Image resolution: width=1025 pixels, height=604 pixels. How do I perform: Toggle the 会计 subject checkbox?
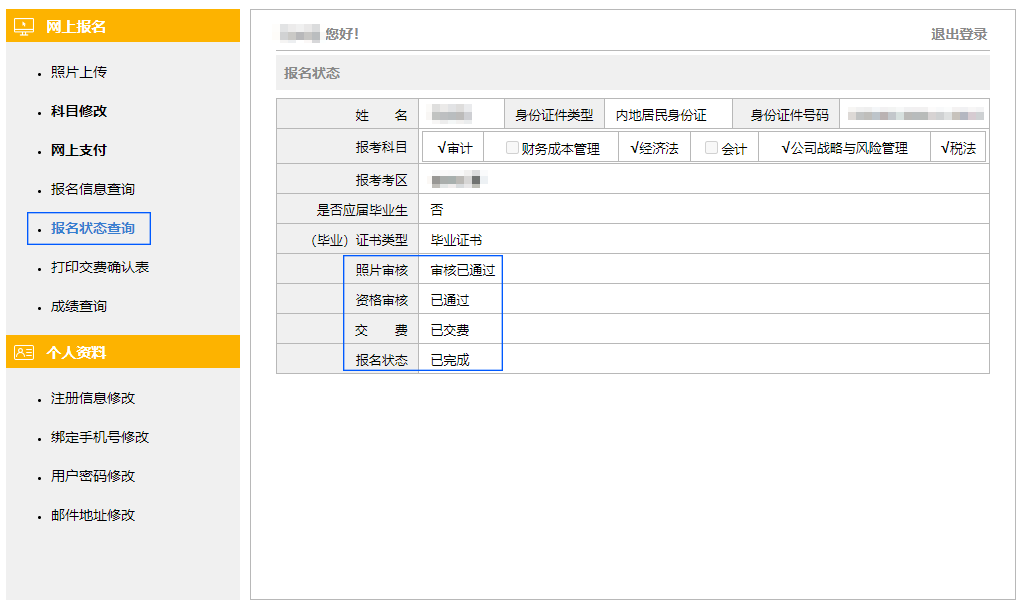711,148
